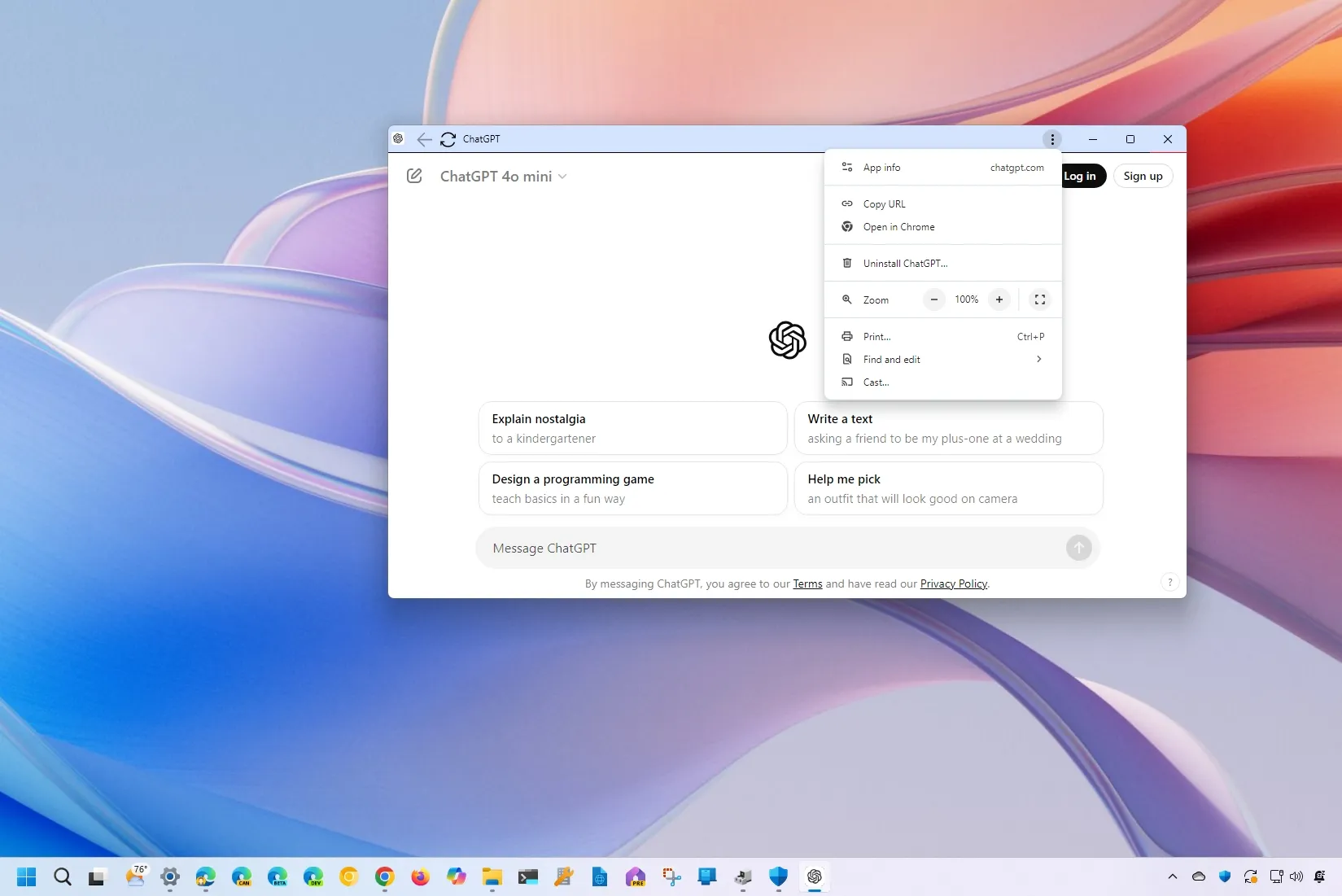Reload the ChatGPT app page

(448, 139)
